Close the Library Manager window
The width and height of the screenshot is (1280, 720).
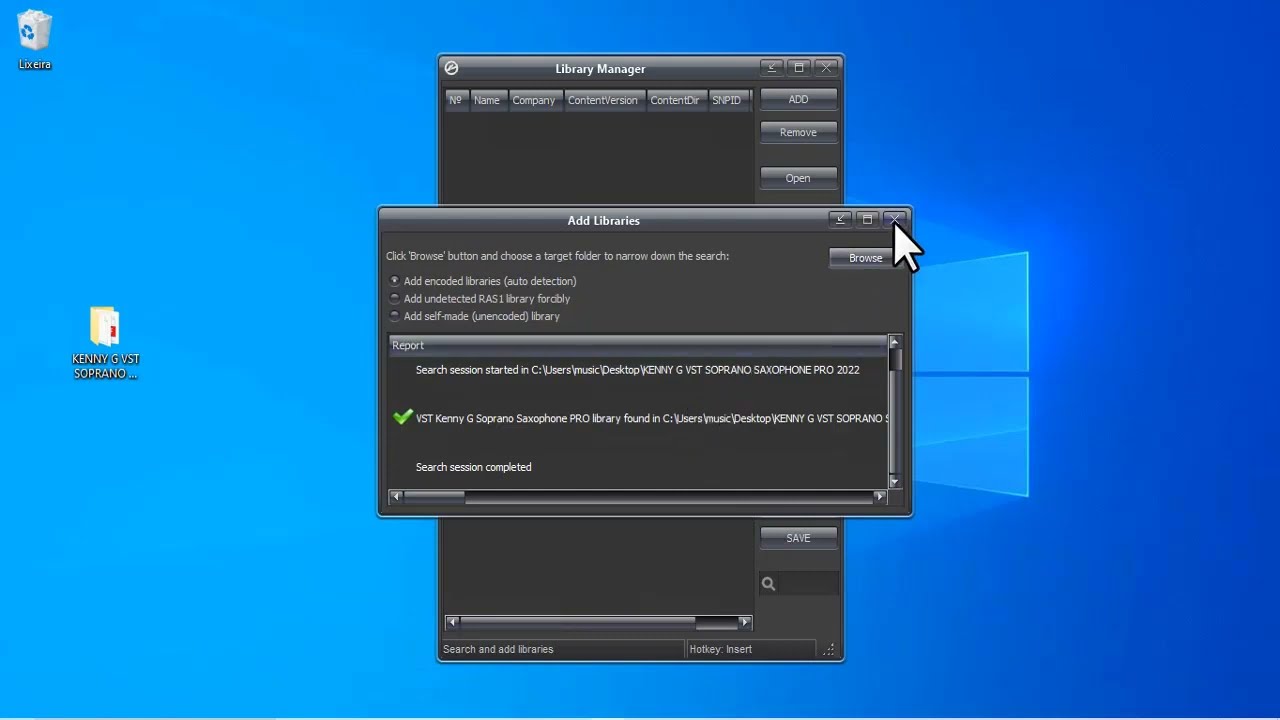(826, 67)
